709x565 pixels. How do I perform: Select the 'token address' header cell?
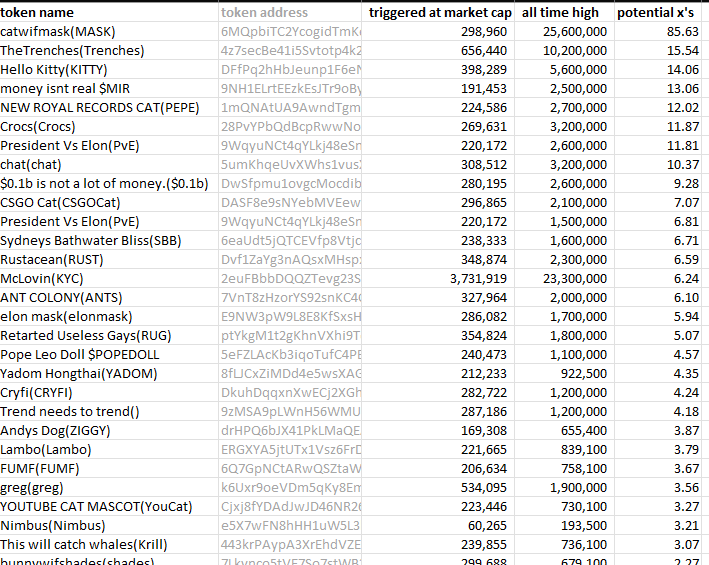coord(290,12)
